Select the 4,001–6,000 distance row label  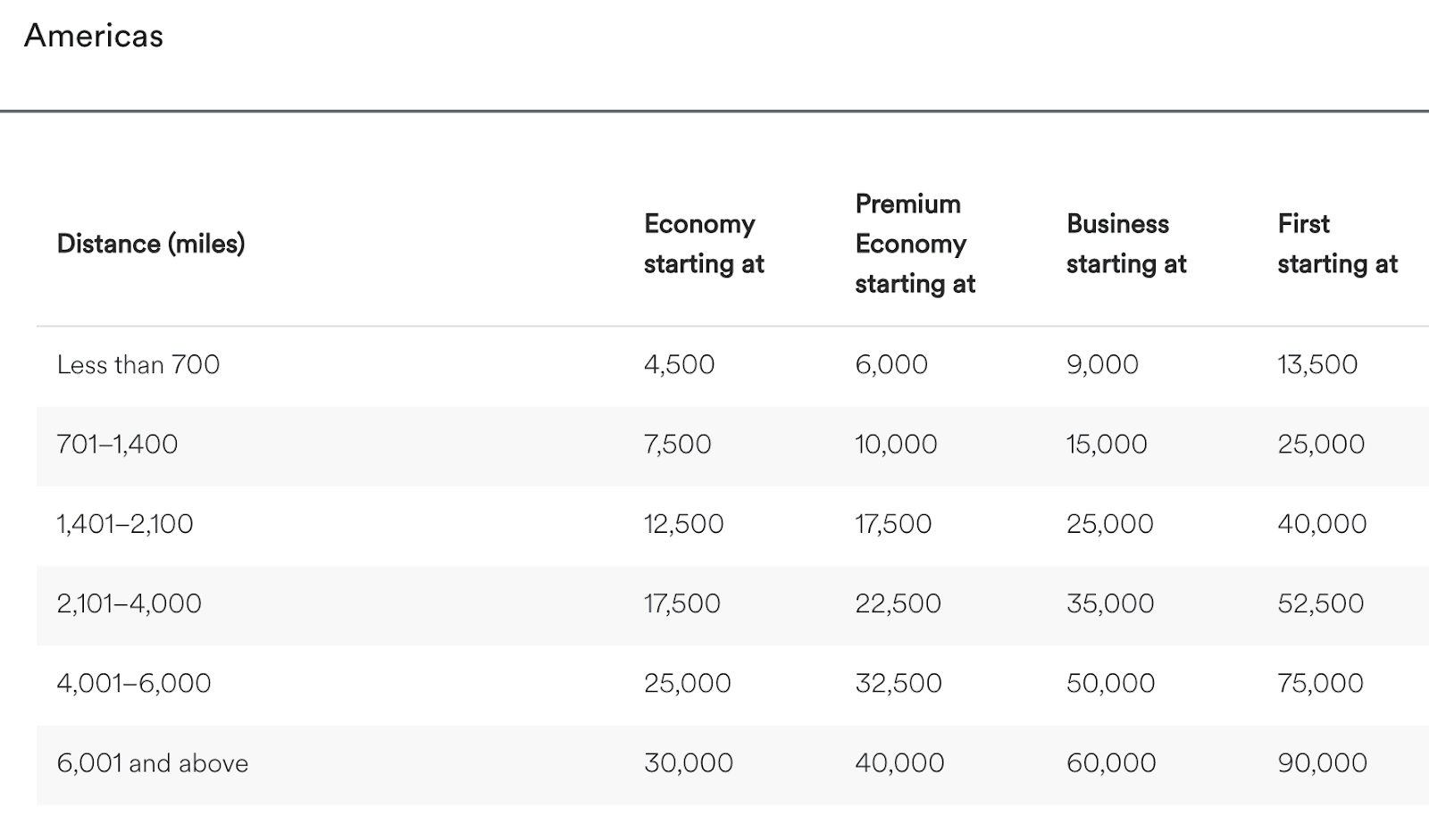click(134, 683)
